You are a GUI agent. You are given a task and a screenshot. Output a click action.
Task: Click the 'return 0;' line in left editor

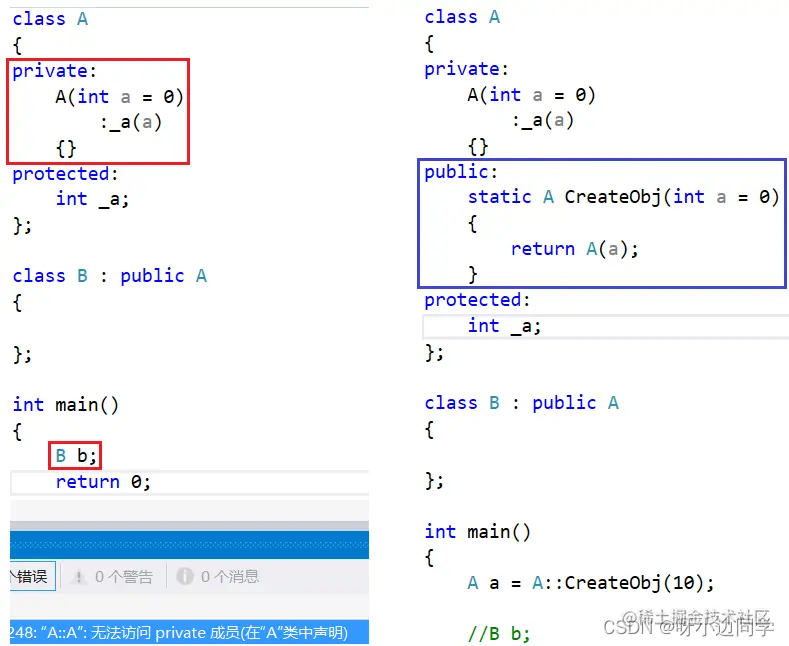(x=103, y=482)
